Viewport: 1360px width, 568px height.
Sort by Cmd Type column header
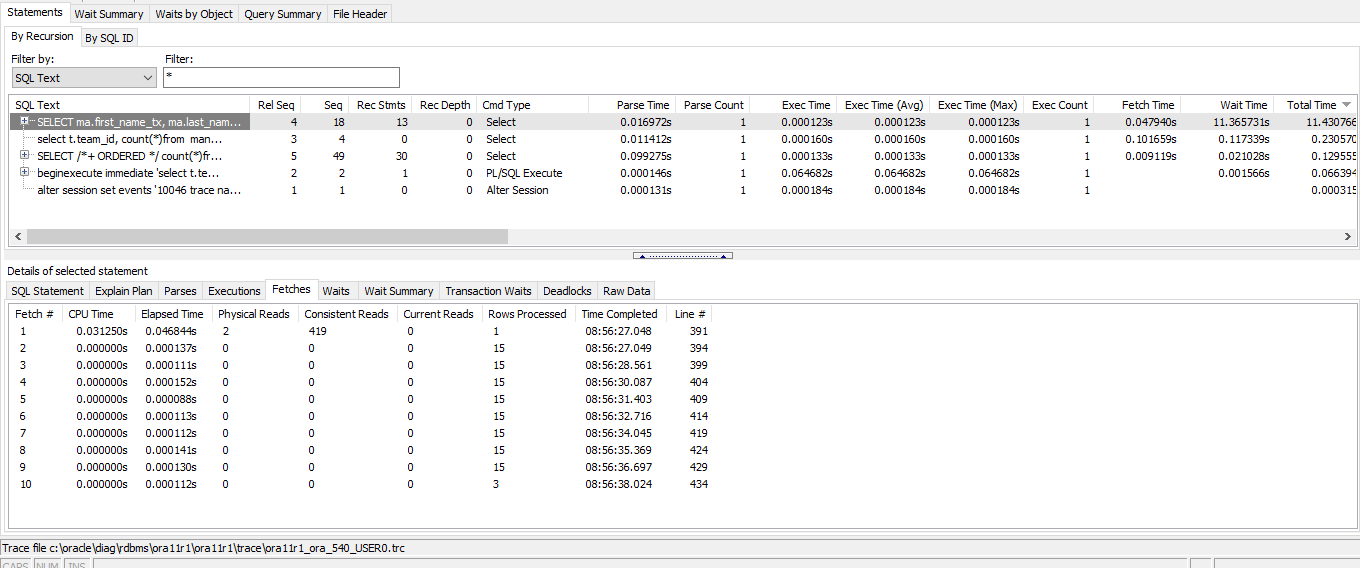(x=532, y=104)
